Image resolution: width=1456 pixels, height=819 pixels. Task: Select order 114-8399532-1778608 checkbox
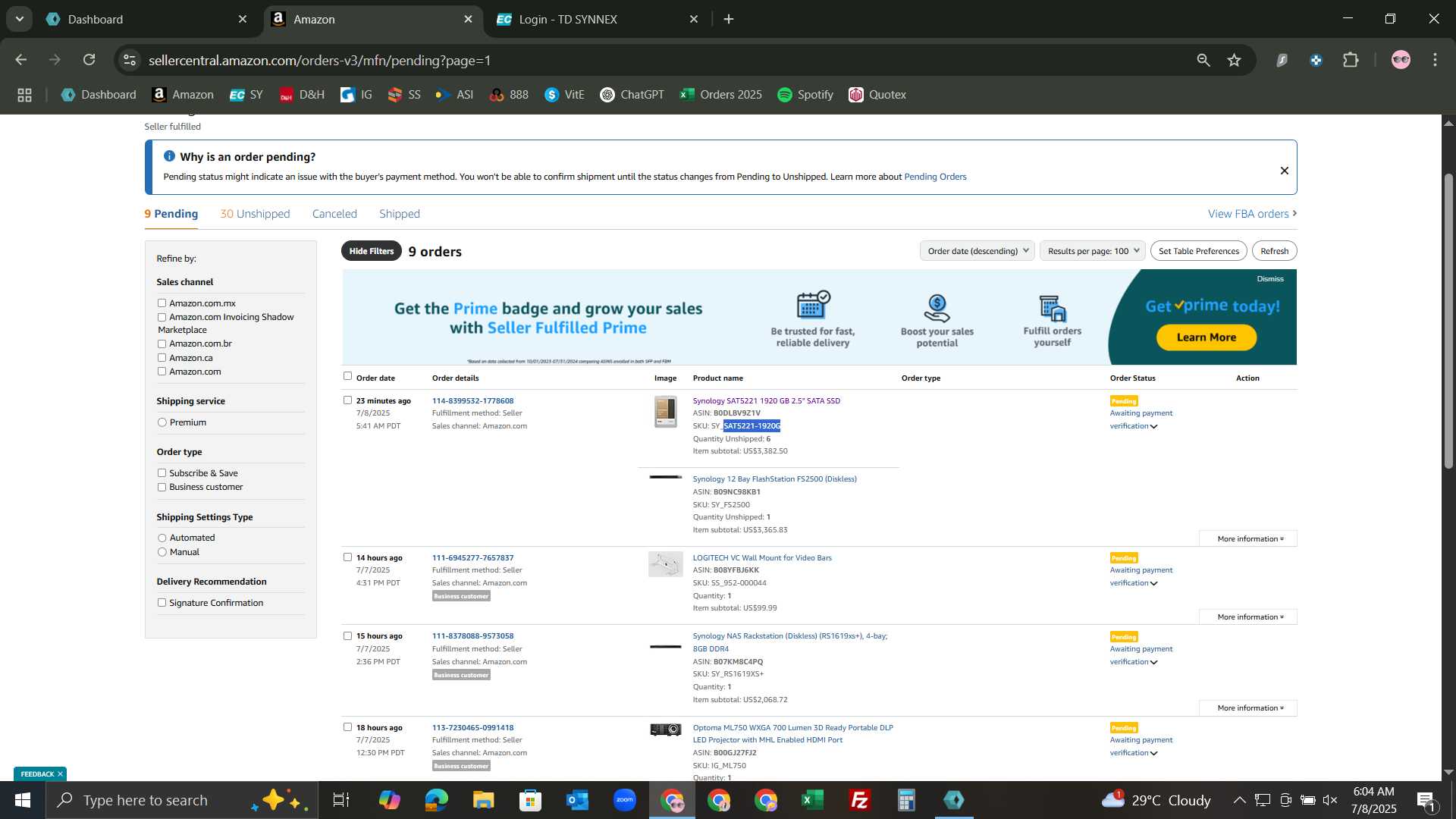[x=347, y=400]
